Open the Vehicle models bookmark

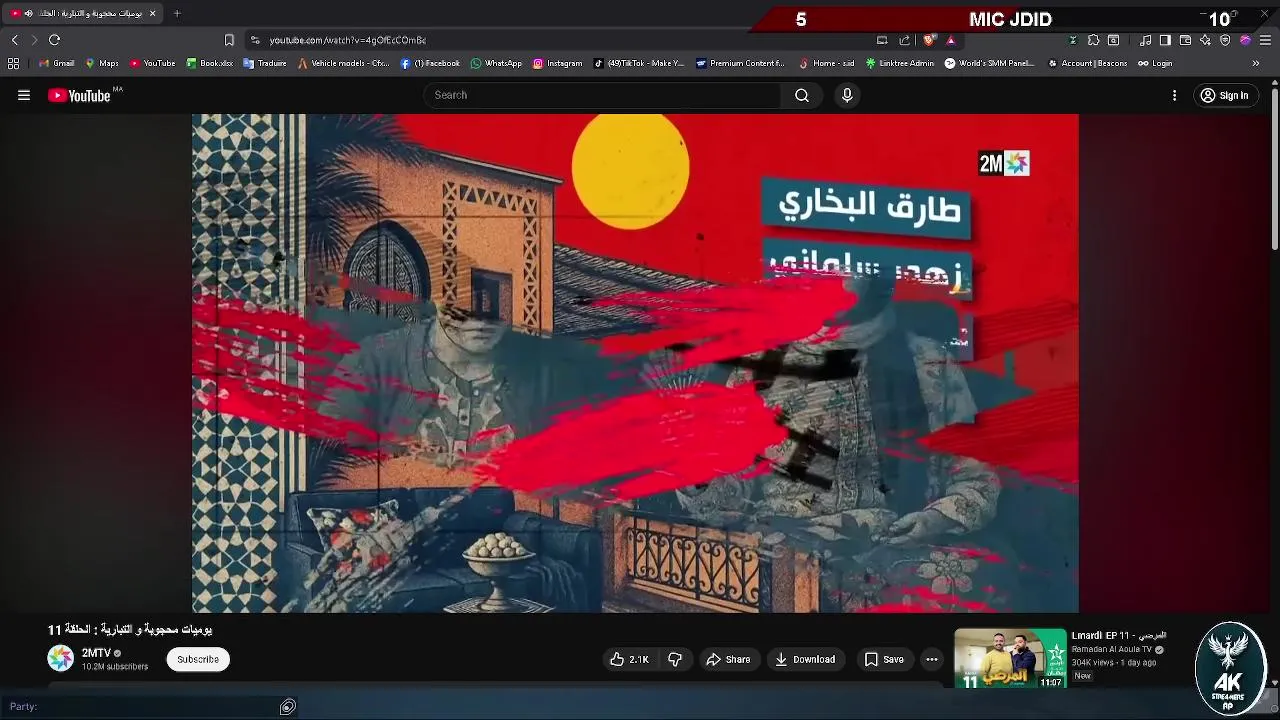(x=343, y=63)
